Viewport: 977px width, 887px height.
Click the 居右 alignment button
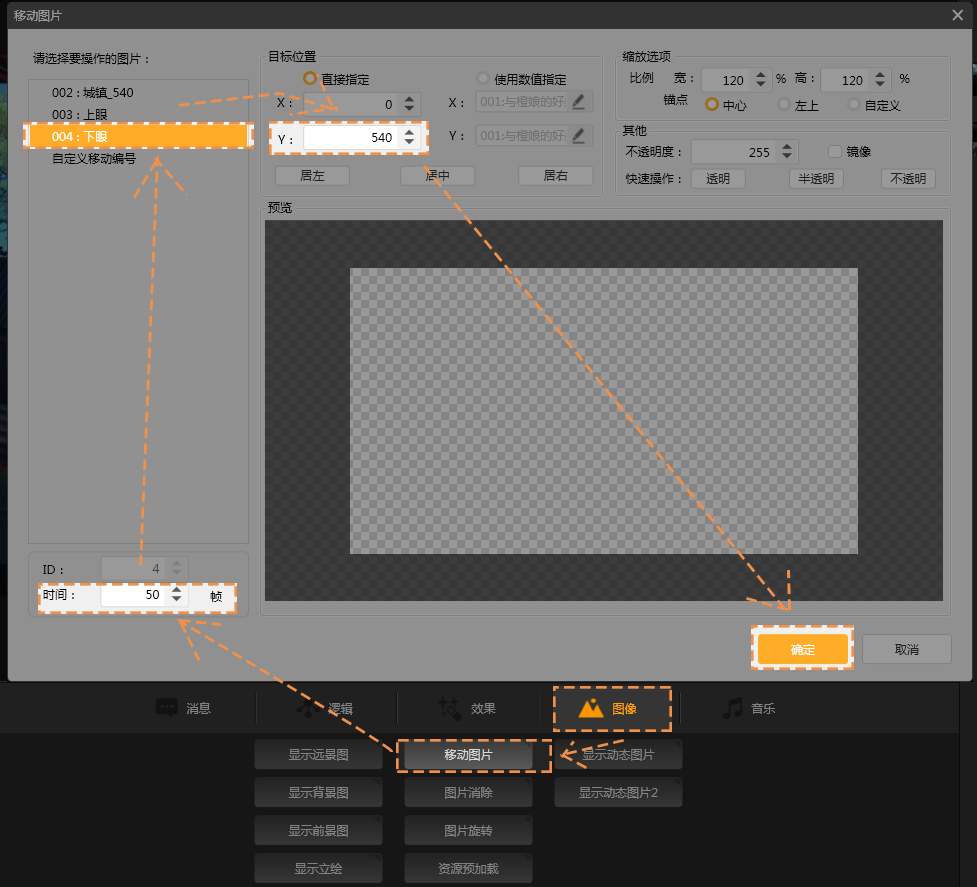(555, 176)
